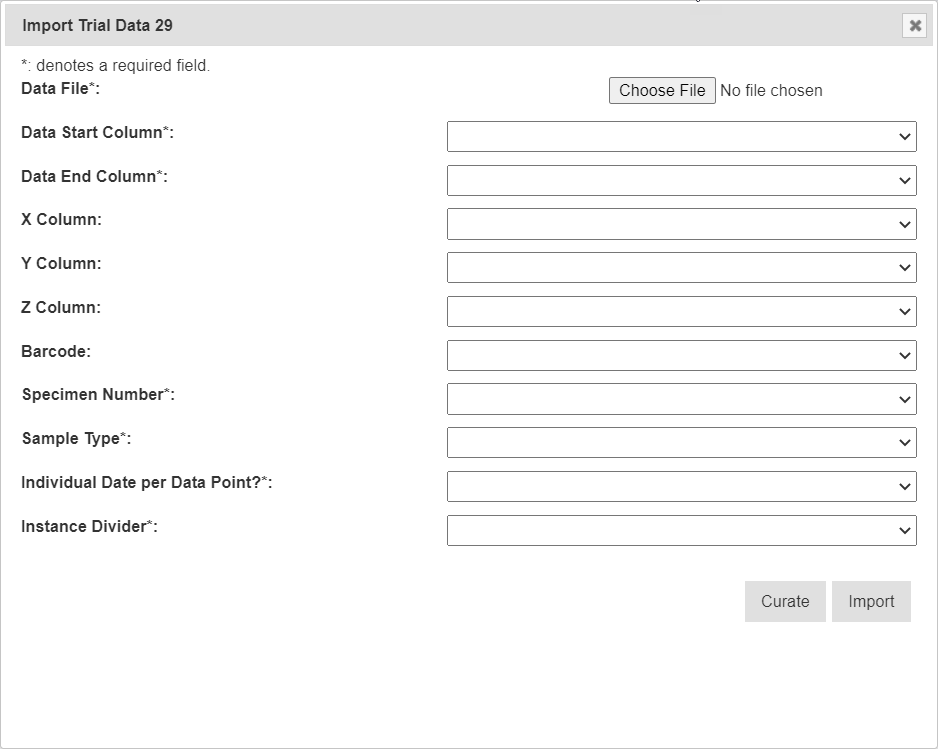Image resolution: width=938 pixels, height=749 pixels.
Task: Expand the Sample Type dropdown
Action: 681,442
